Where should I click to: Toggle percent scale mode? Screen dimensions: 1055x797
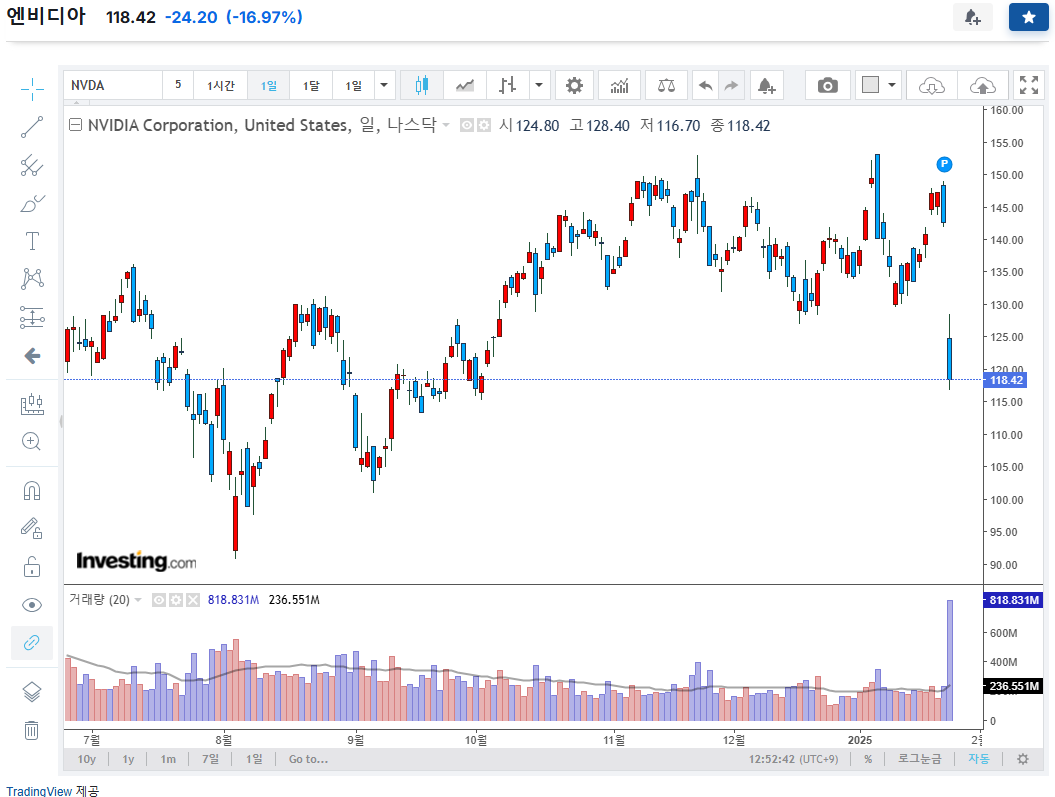(x=868, y=759)
